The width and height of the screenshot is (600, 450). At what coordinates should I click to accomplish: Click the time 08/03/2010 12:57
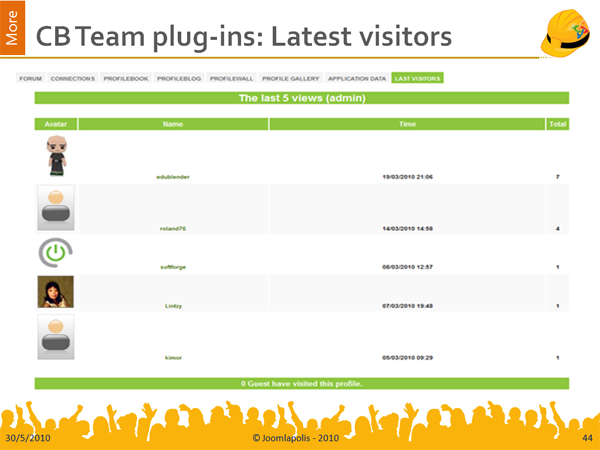[x=408, y=267]
